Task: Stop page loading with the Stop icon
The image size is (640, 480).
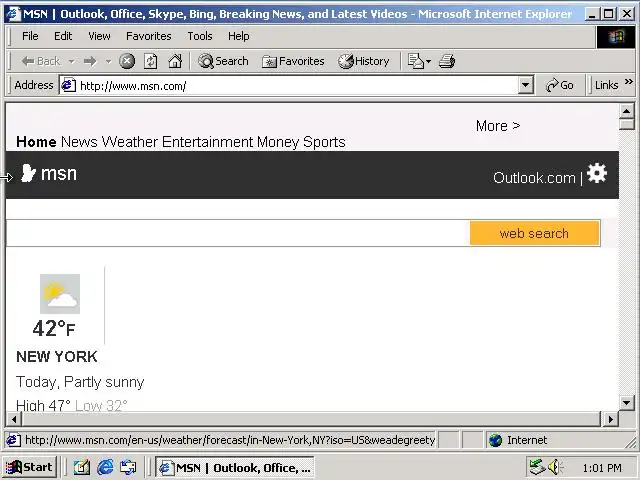Action: tap(127, 61)
